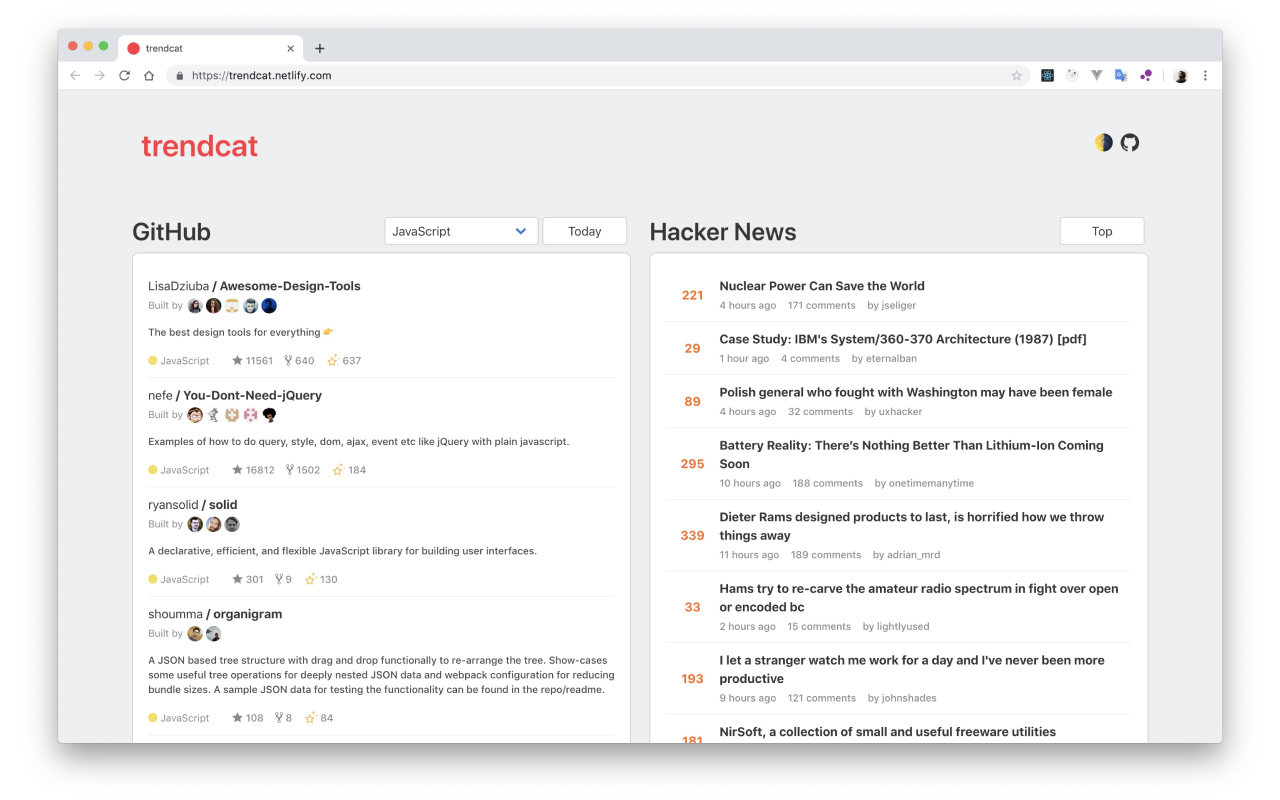Bookmark the page via the star icon
Image resolution: width=1280 pixels, height=800 pixels.
pos(1017,75)
